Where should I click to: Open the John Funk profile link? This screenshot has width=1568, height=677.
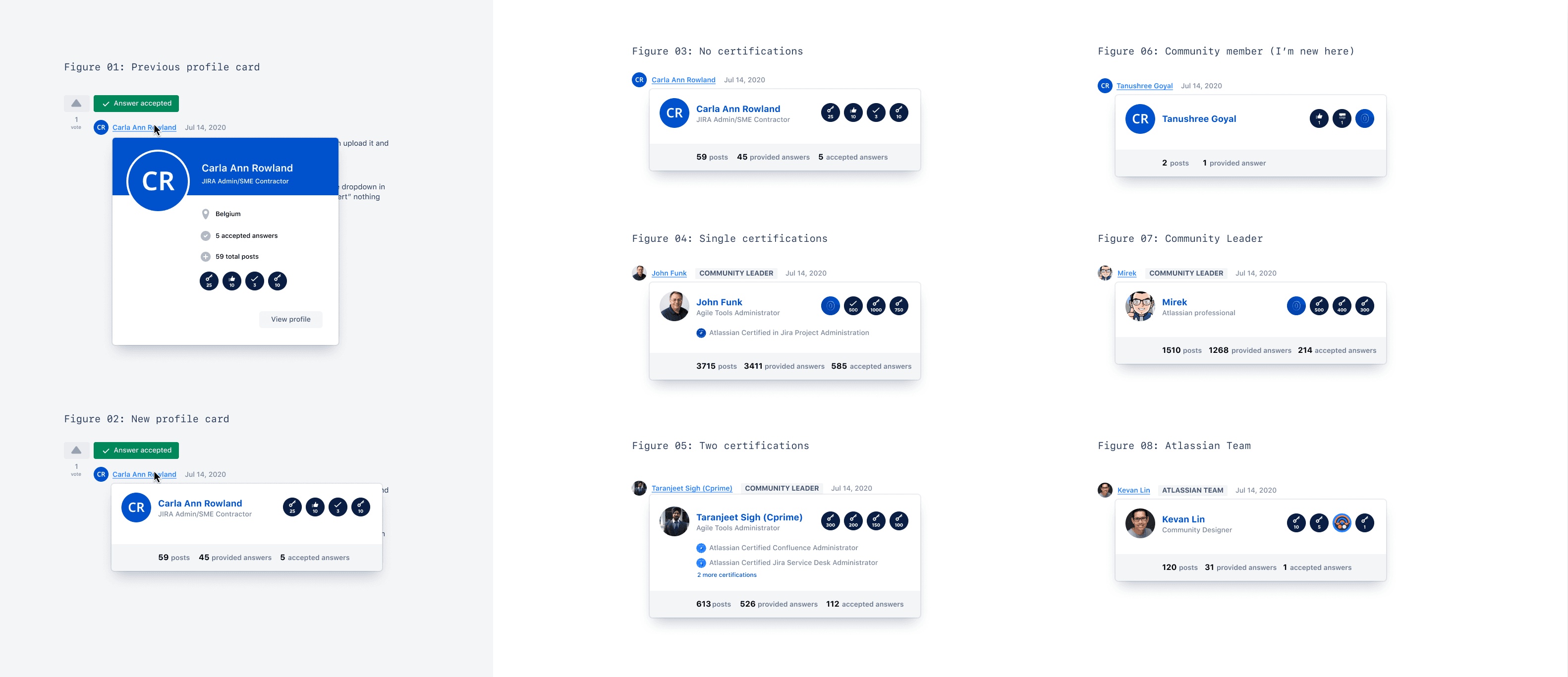tap(669, 273)
